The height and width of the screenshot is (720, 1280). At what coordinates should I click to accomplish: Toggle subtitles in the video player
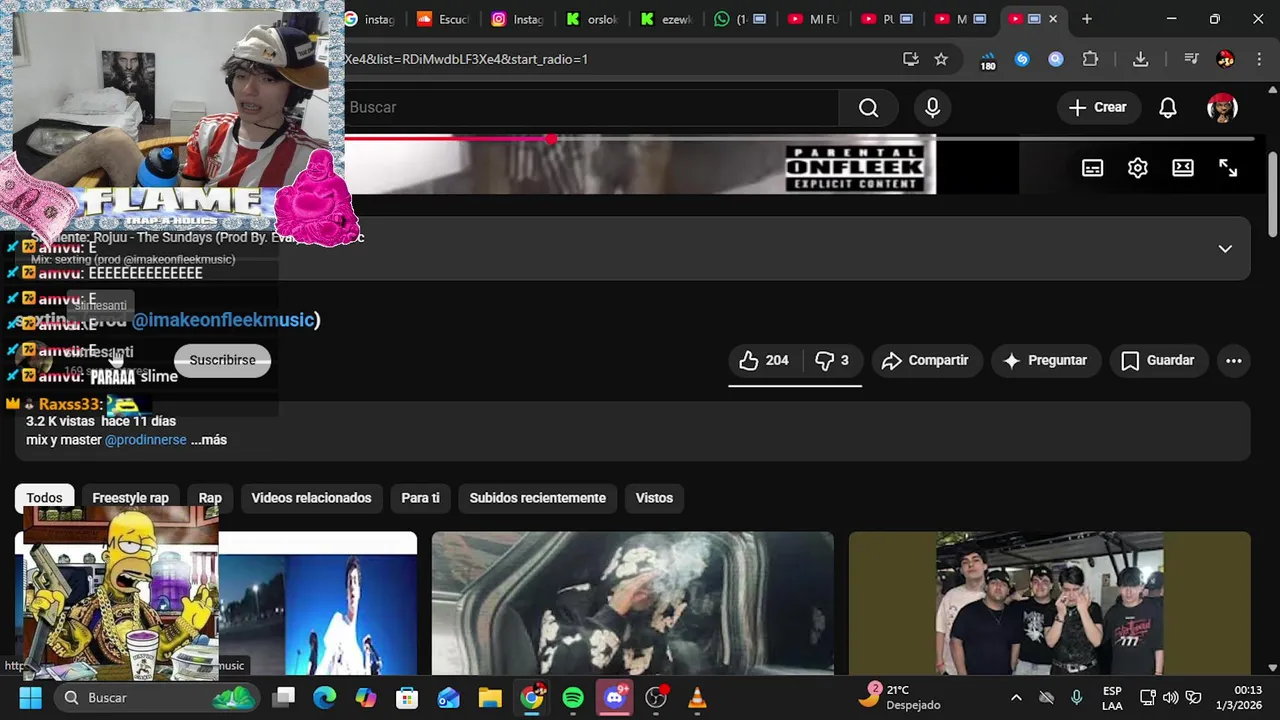point(1092,168)
